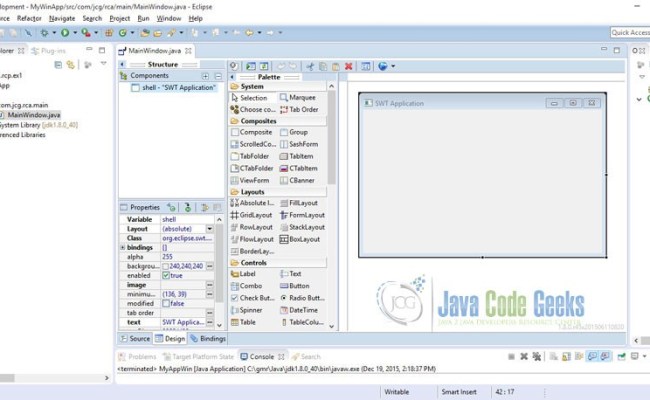650x400 pixels.
Task: Select the Label control in palette
Action: click(x=243, y=274)
